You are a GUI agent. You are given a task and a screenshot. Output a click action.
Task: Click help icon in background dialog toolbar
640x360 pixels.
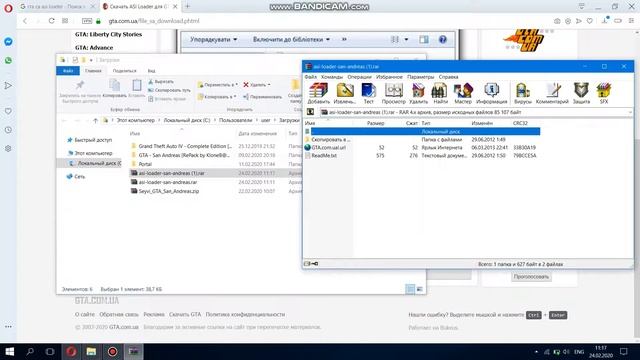point(442,40)
